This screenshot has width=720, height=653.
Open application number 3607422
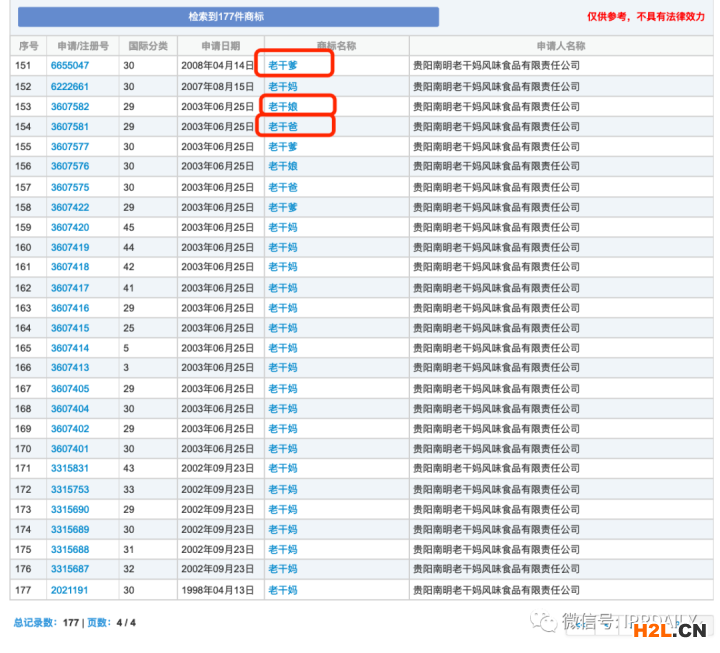pos(70,208)
